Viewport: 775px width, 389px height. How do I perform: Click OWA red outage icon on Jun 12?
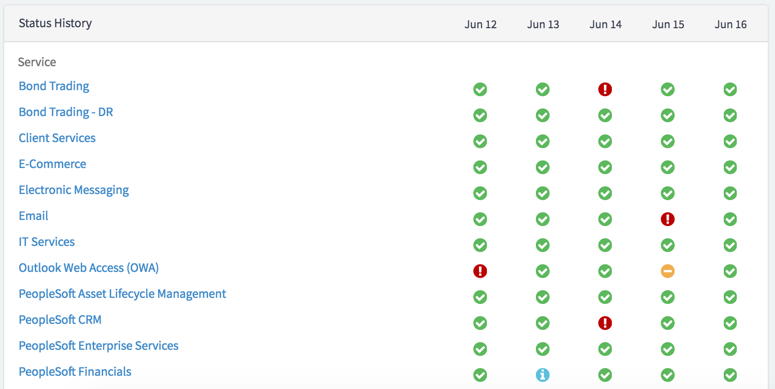pos(480,271)
